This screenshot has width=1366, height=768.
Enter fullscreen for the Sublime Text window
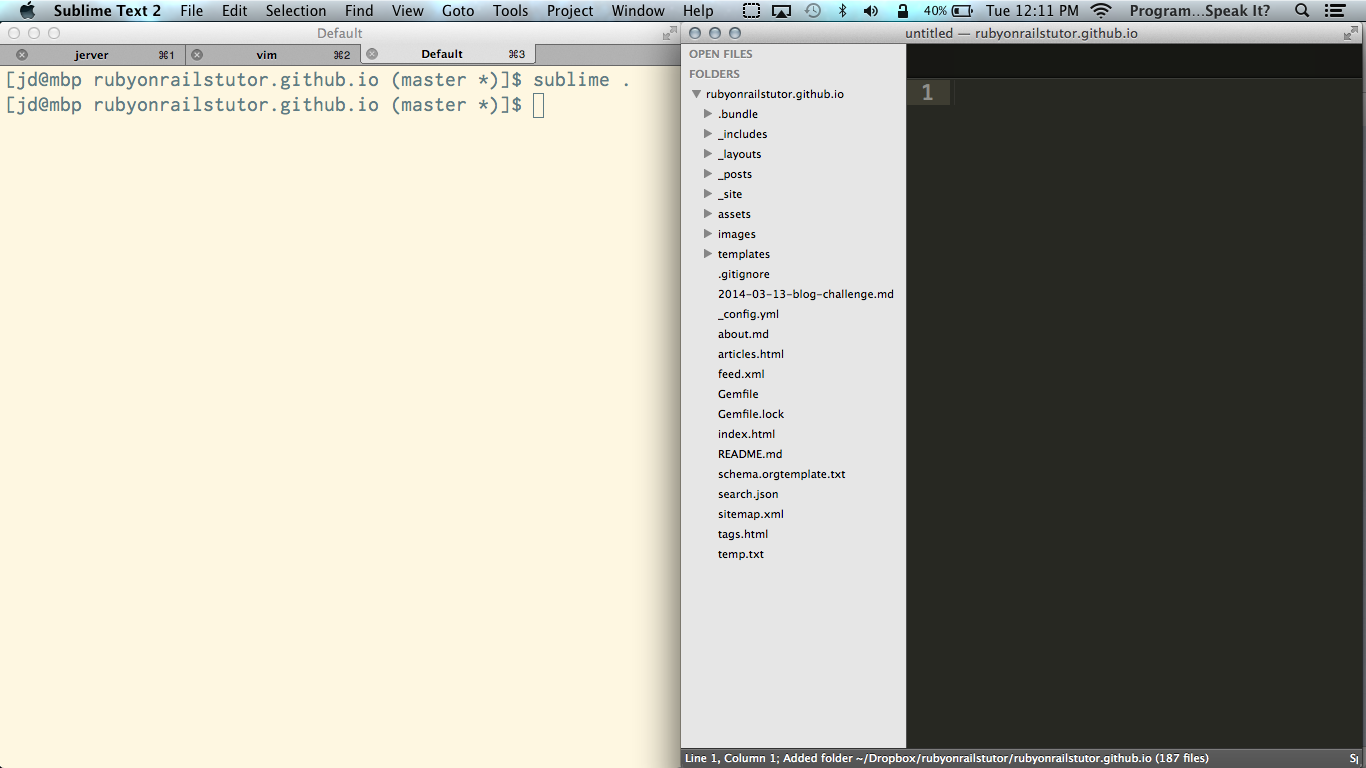point(1350,33)
